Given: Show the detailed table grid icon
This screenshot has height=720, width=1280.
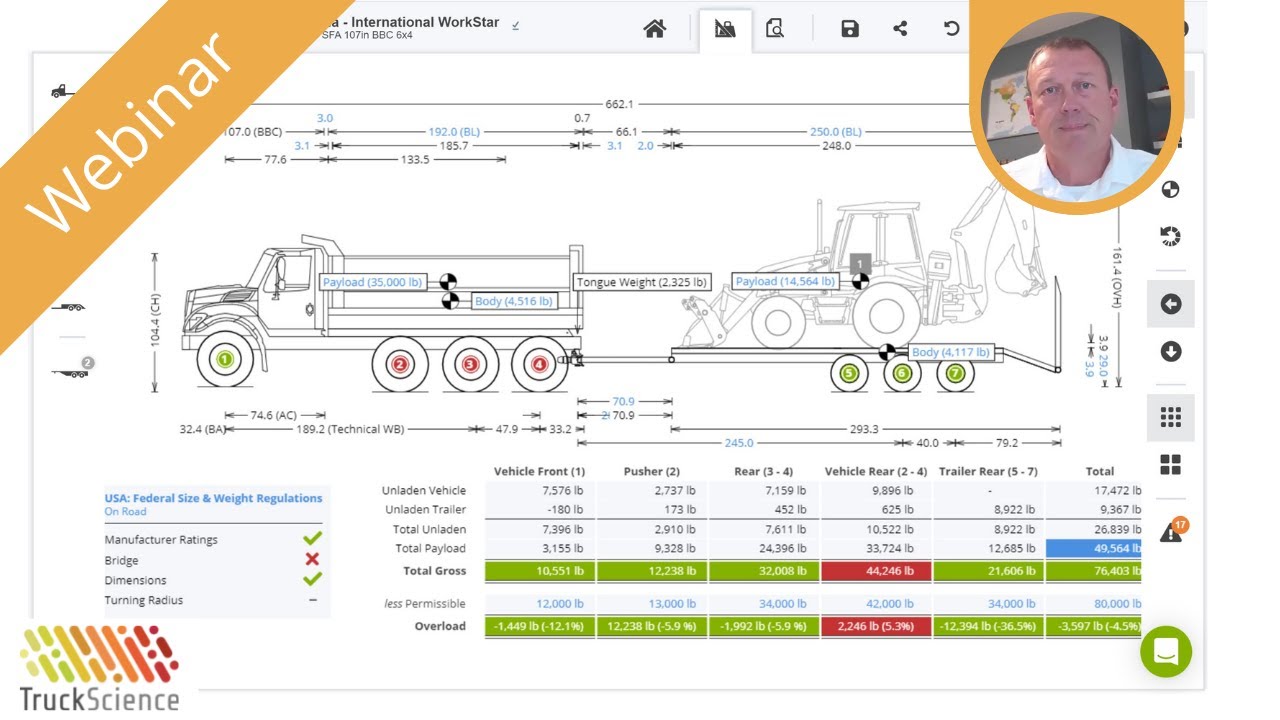Looking at the screenshot, I should tap(1171, 417).
